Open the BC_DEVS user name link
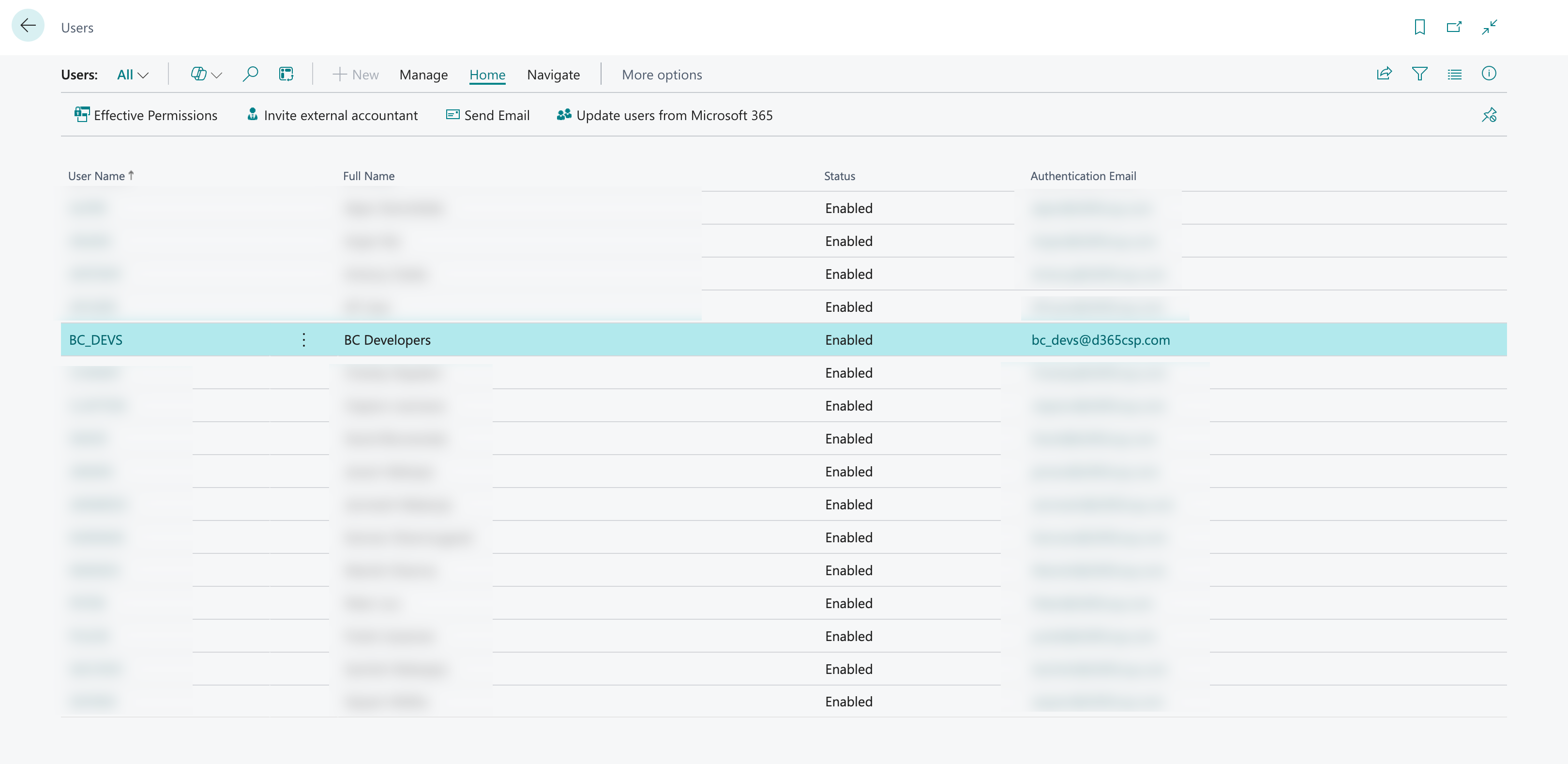 pyautogui.click(x=95, y=340)
